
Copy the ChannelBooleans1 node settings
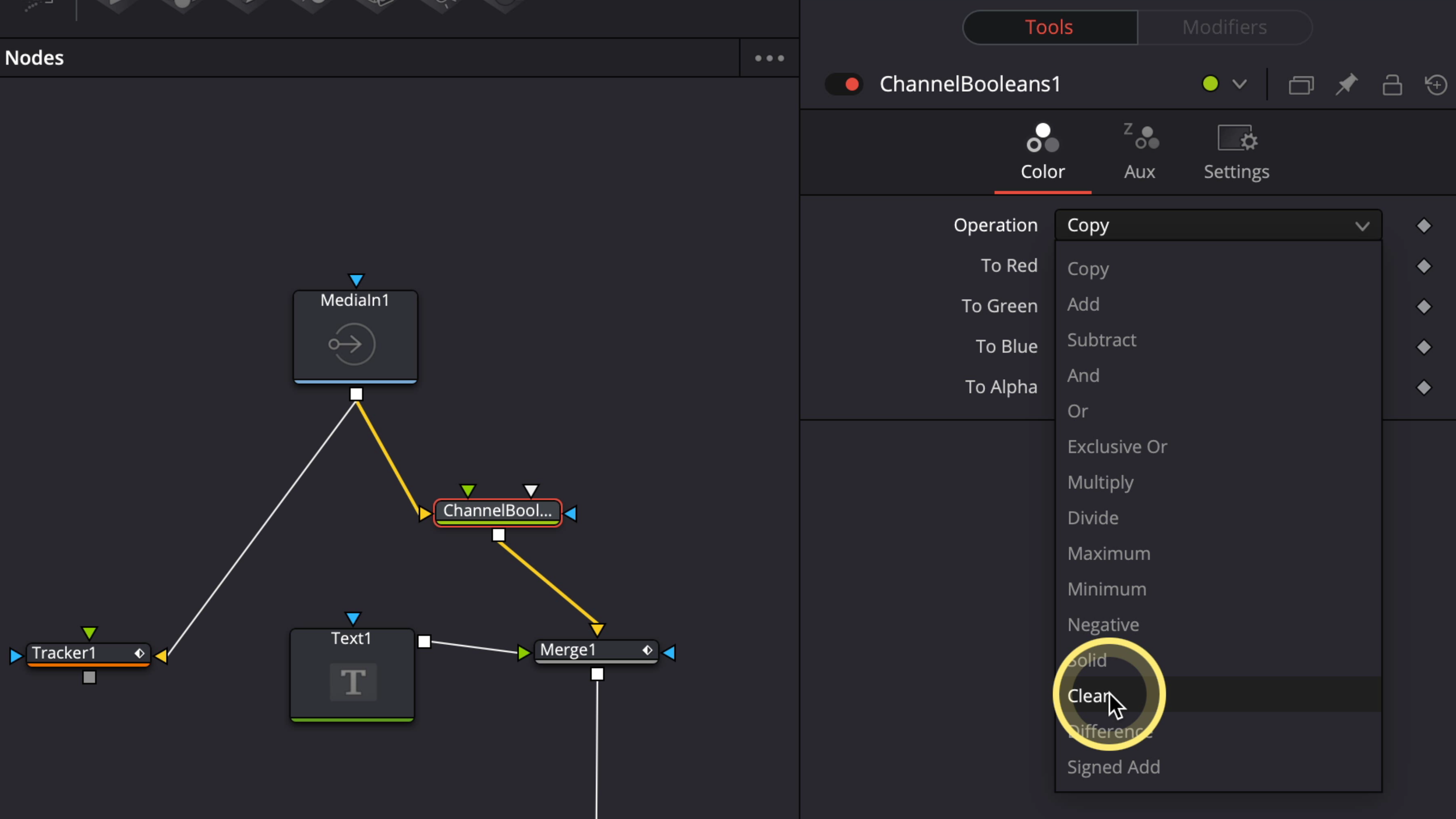click(x=1302, y=84)
